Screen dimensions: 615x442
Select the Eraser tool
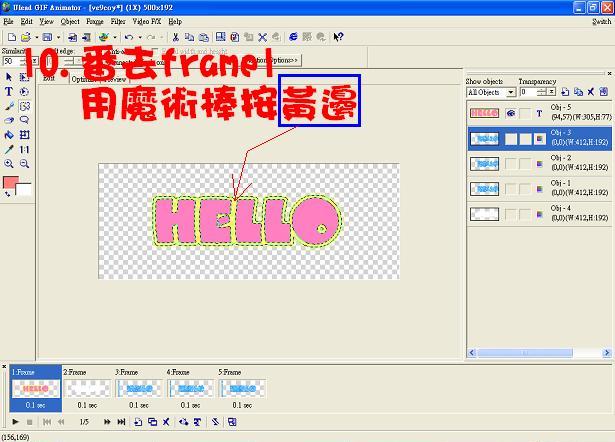pyautogui.click(x=9, y=120)
